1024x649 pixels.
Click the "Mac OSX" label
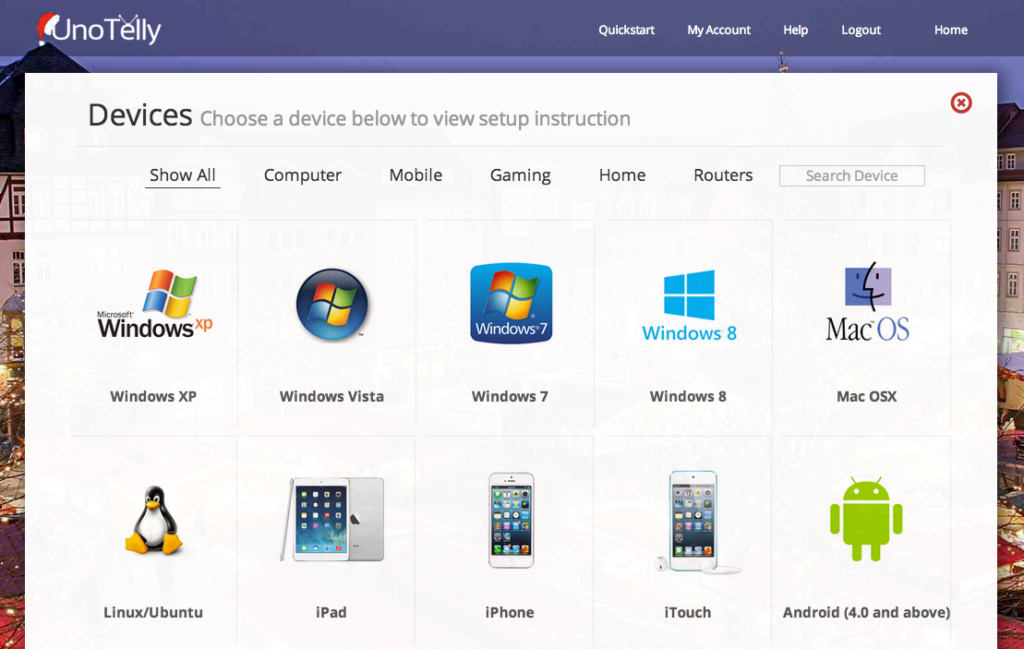point(867,396)
